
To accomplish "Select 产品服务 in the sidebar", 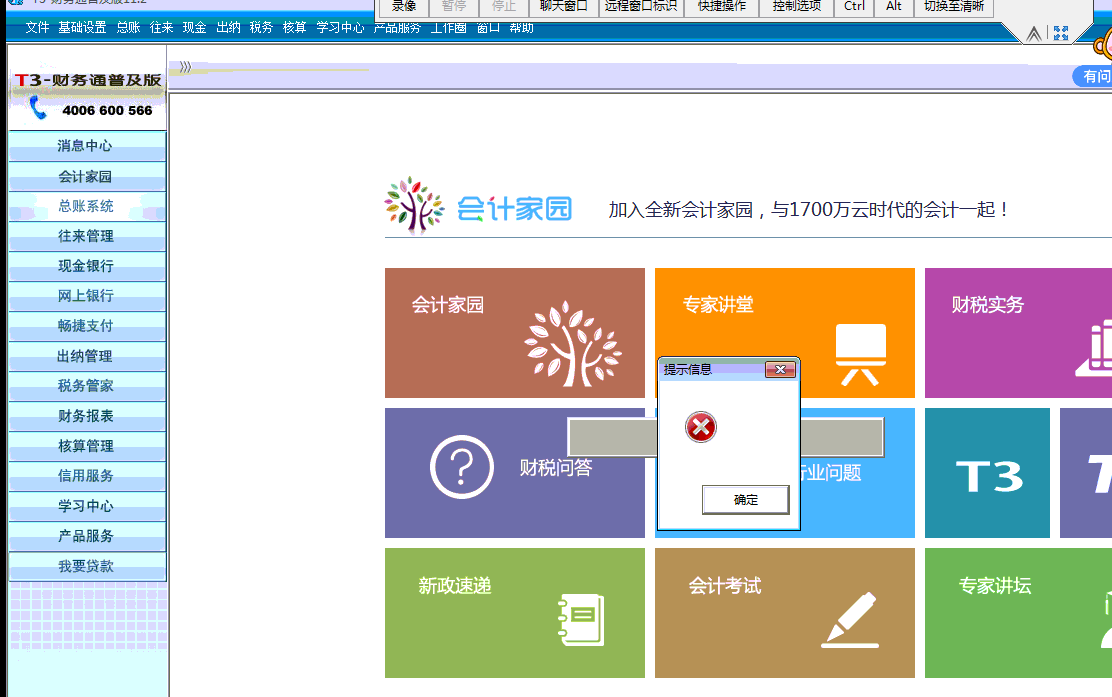I will (x=87, y=536).
